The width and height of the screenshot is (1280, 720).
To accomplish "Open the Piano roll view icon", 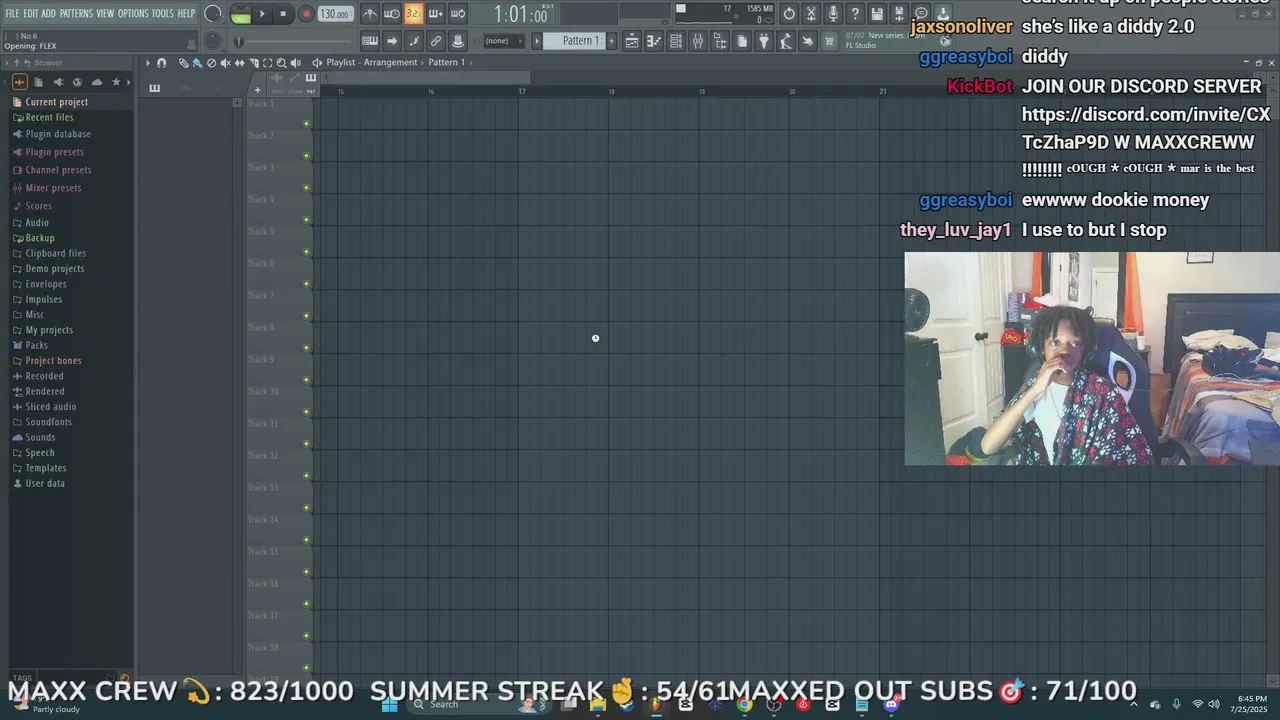I will tap(654, 41).
